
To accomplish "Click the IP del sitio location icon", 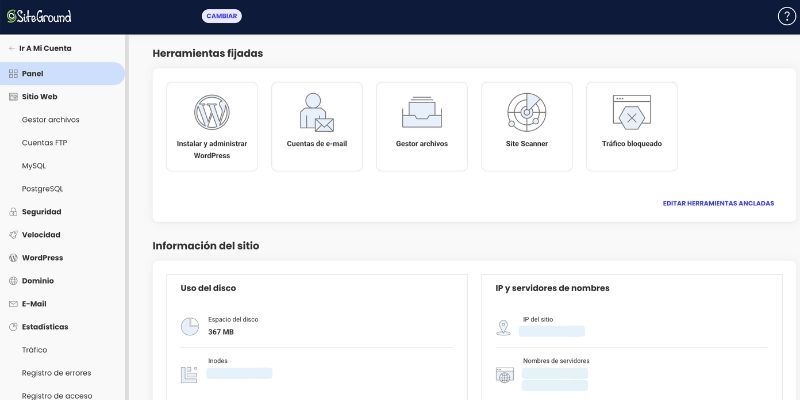I will pos(504,328).
